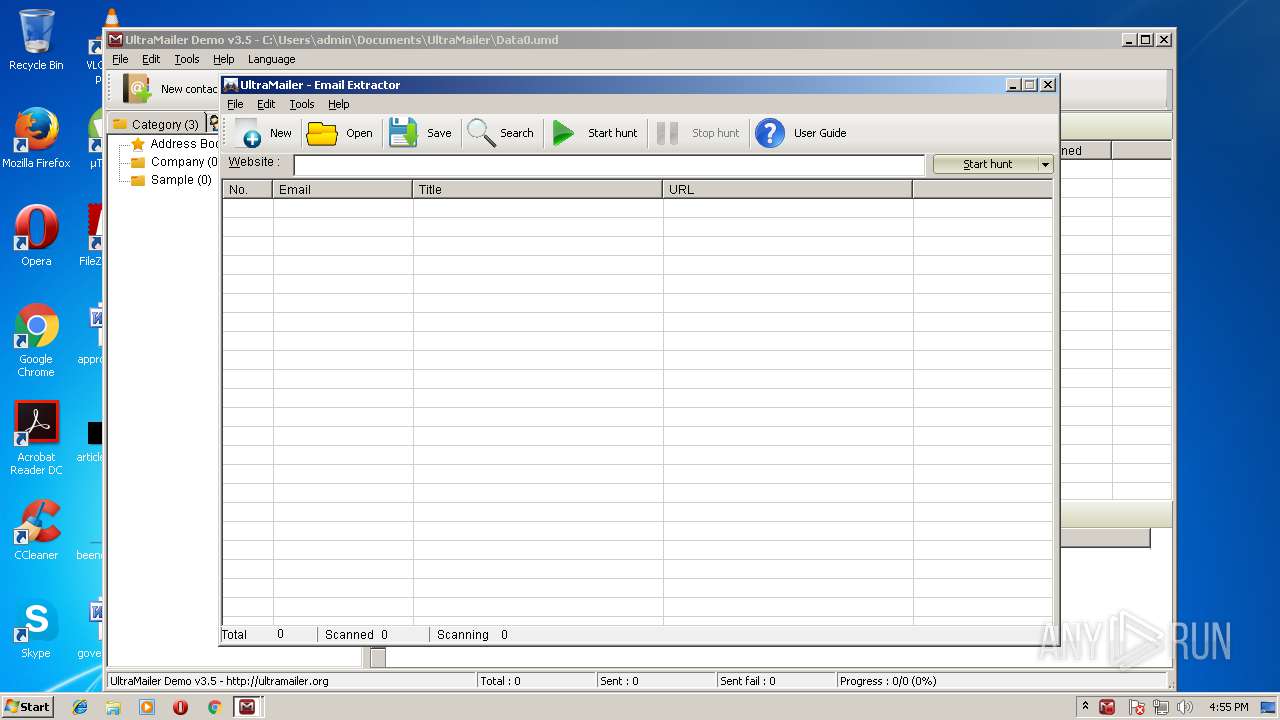Focus the Website input field

[609, 165]
